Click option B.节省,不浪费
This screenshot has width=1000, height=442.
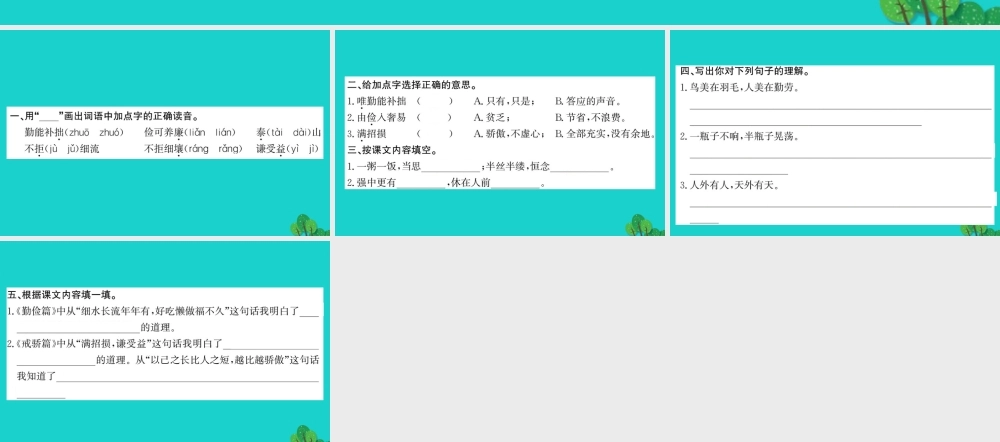coord(591,117)
